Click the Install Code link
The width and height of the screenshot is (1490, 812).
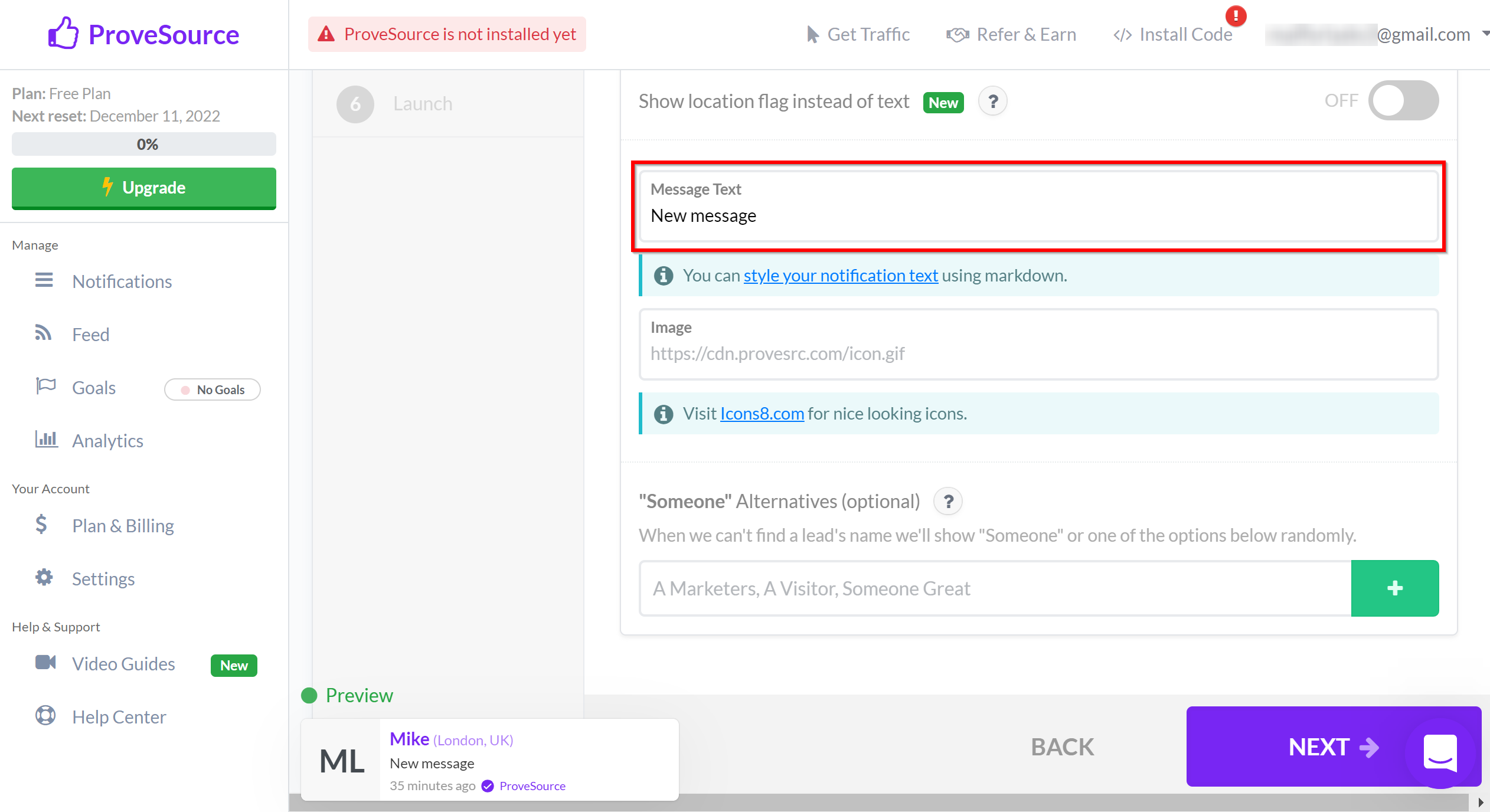(x=1172, y=35)
